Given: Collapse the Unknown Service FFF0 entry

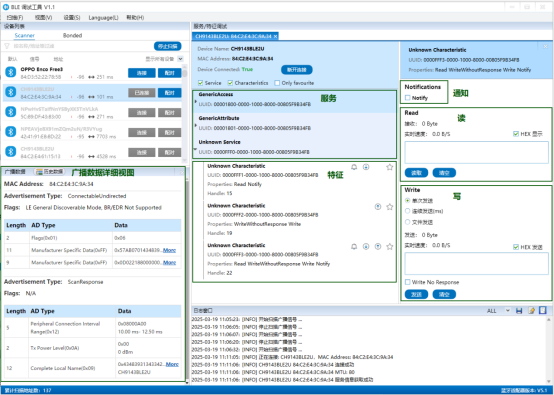Looking at the screenshot, I should click(196, 149).
